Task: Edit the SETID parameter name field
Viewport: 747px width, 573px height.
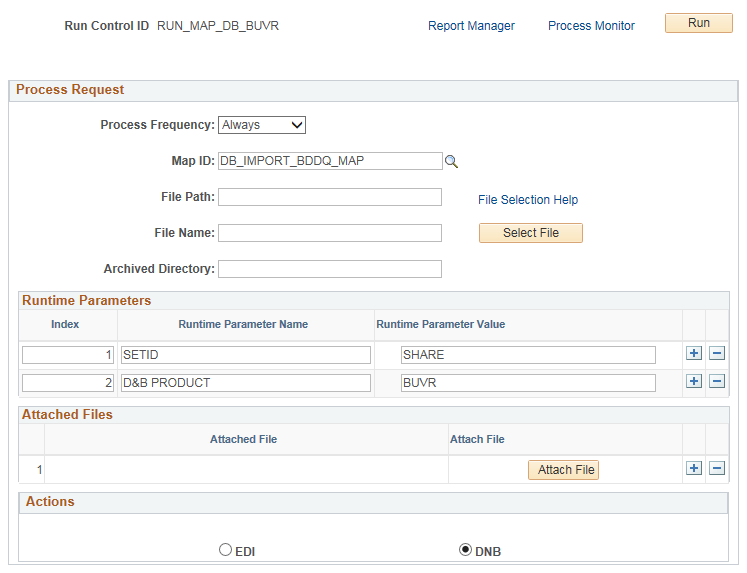Action: pyautogui.click(x=246, y=355)
